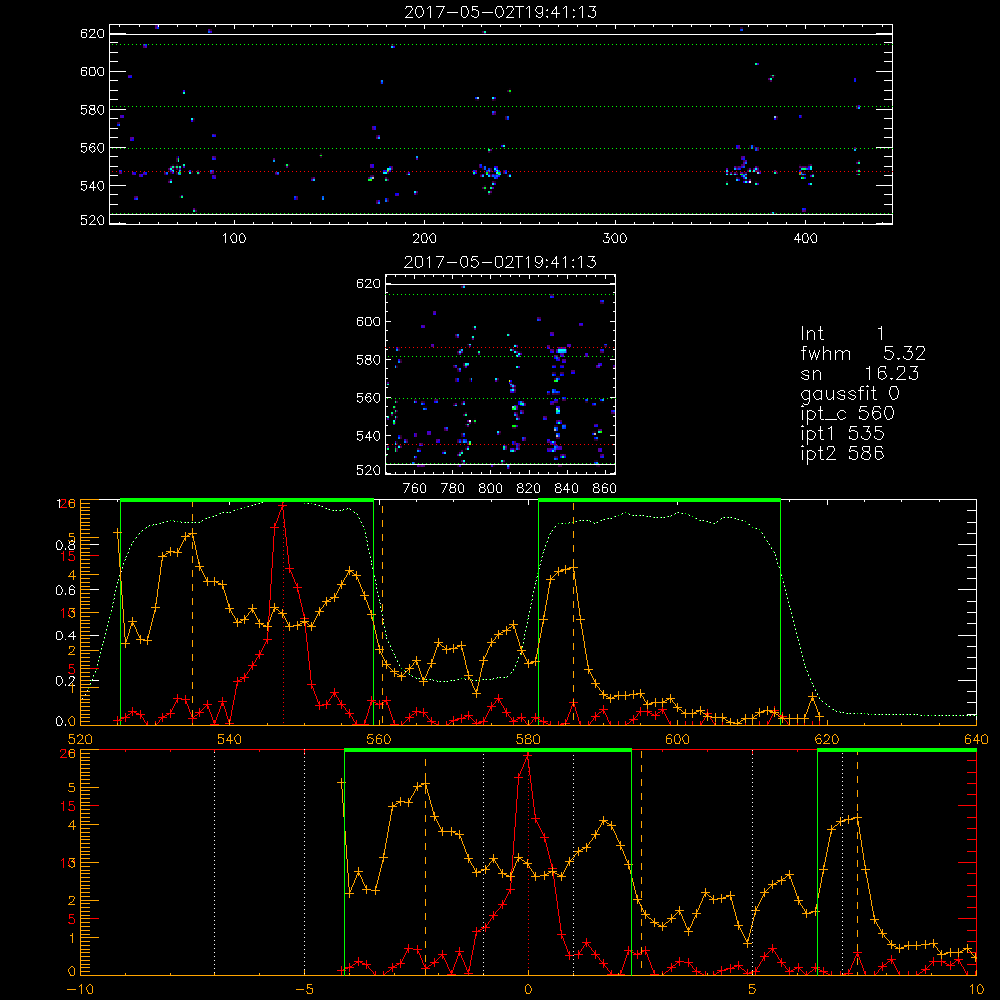Click x-axis label 5 on the bottom plot
The height and width of the screenshot is (1000, 1000).
click(x=753, y=990)
